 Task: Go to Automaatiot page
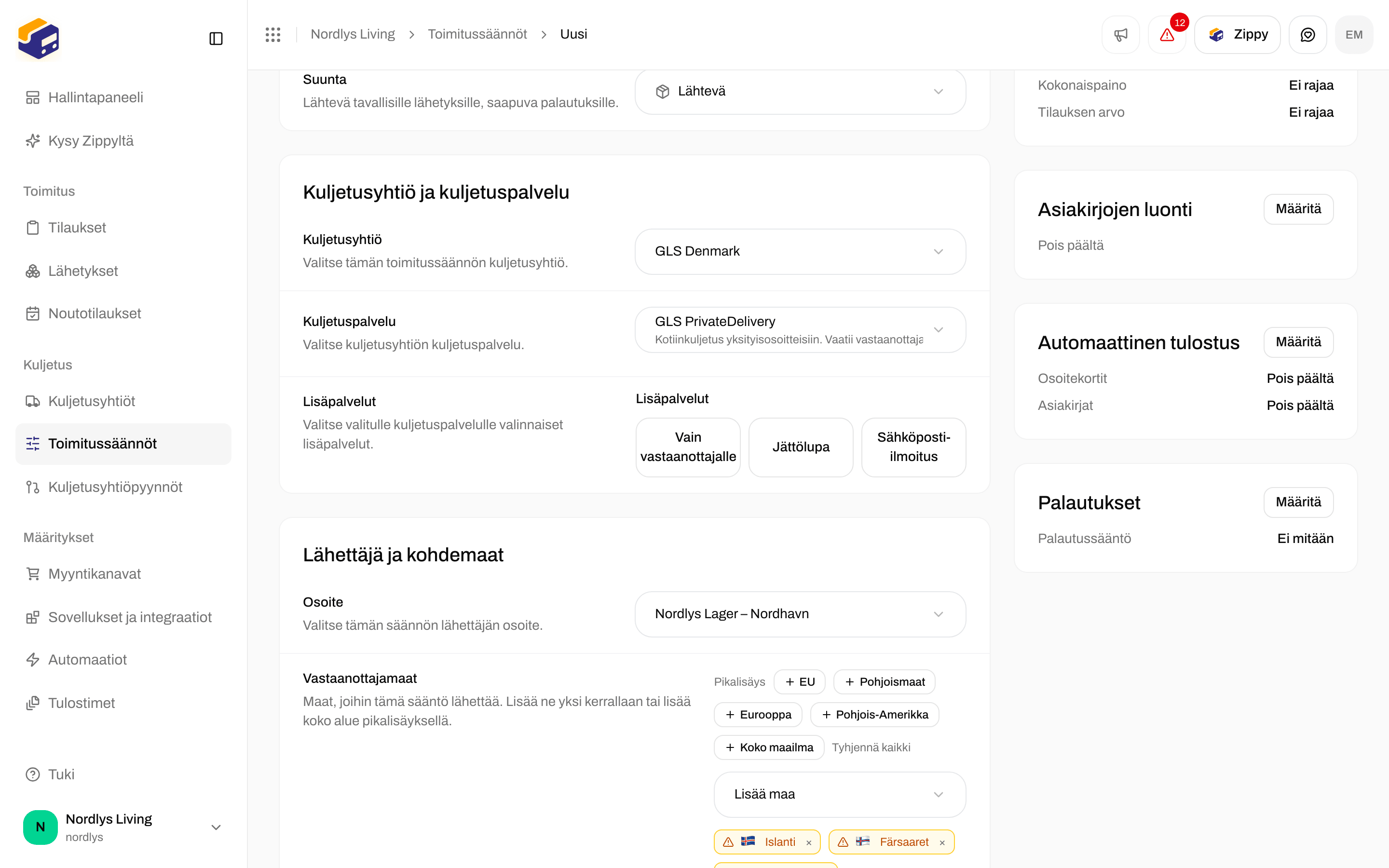[x=123, y=660]
